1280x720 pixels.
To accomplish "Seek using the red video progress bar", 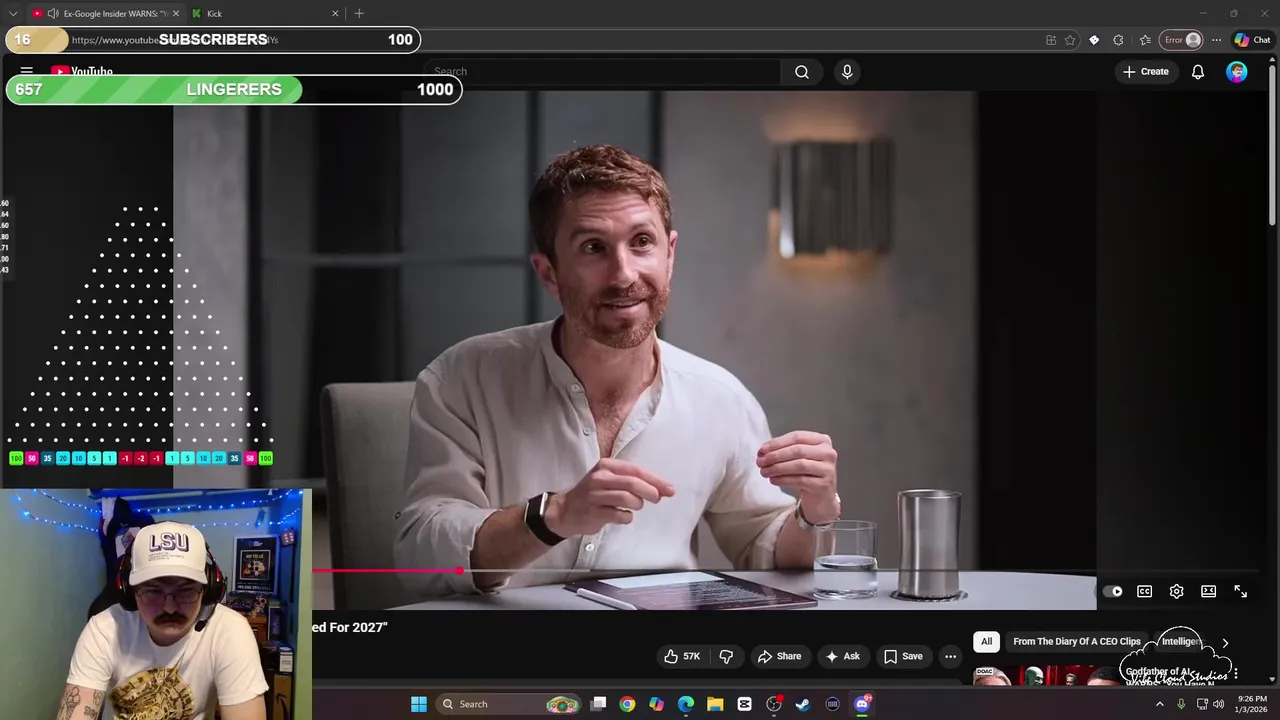I will (x=385, y=571).
